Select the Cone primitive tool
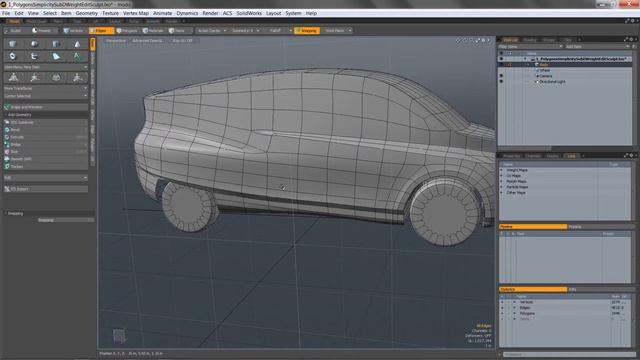Viewport: 640px width, 360px height. click(77, 44)
